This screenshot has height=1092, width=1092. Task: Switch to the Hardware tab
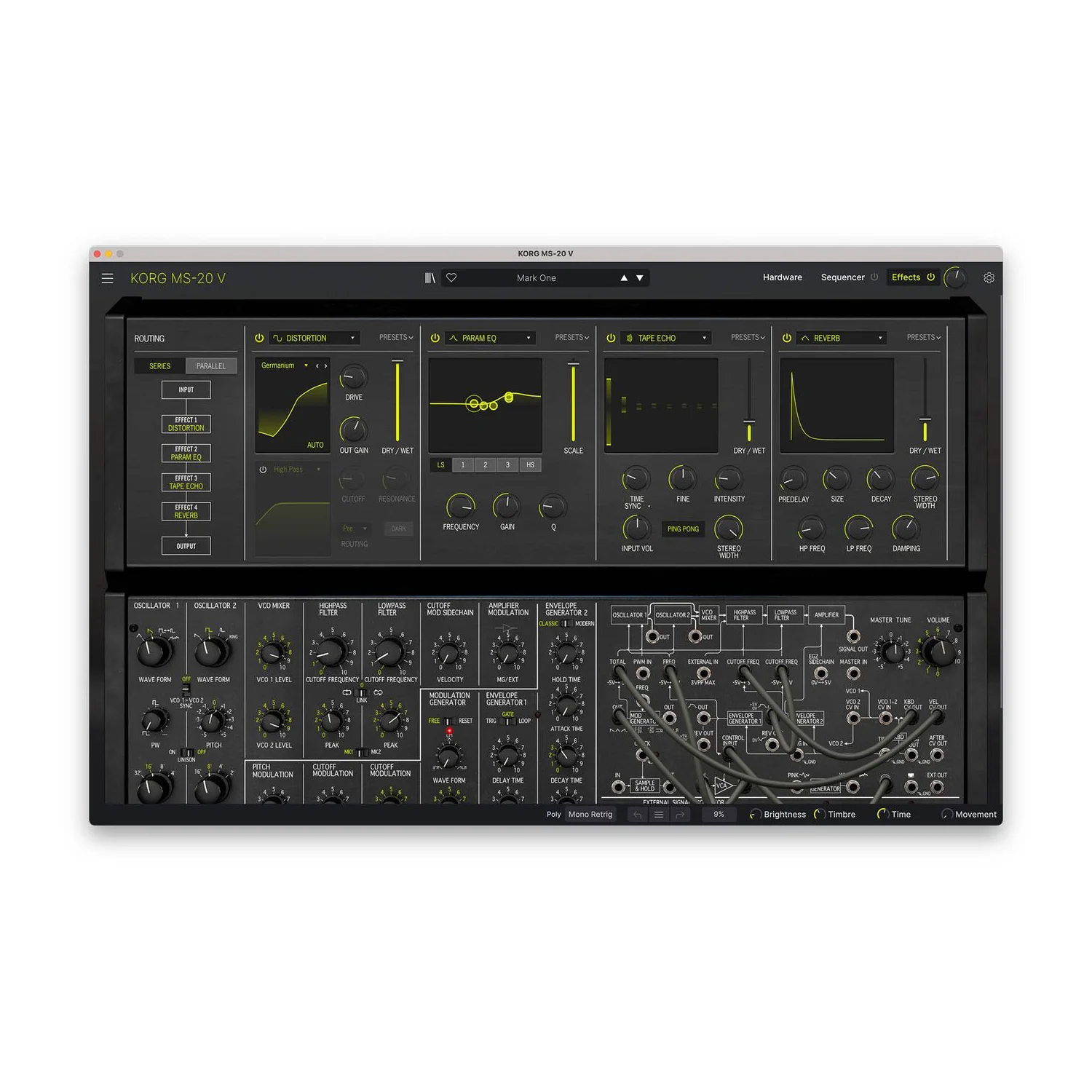pyautogui.click(x=783, y=277)
